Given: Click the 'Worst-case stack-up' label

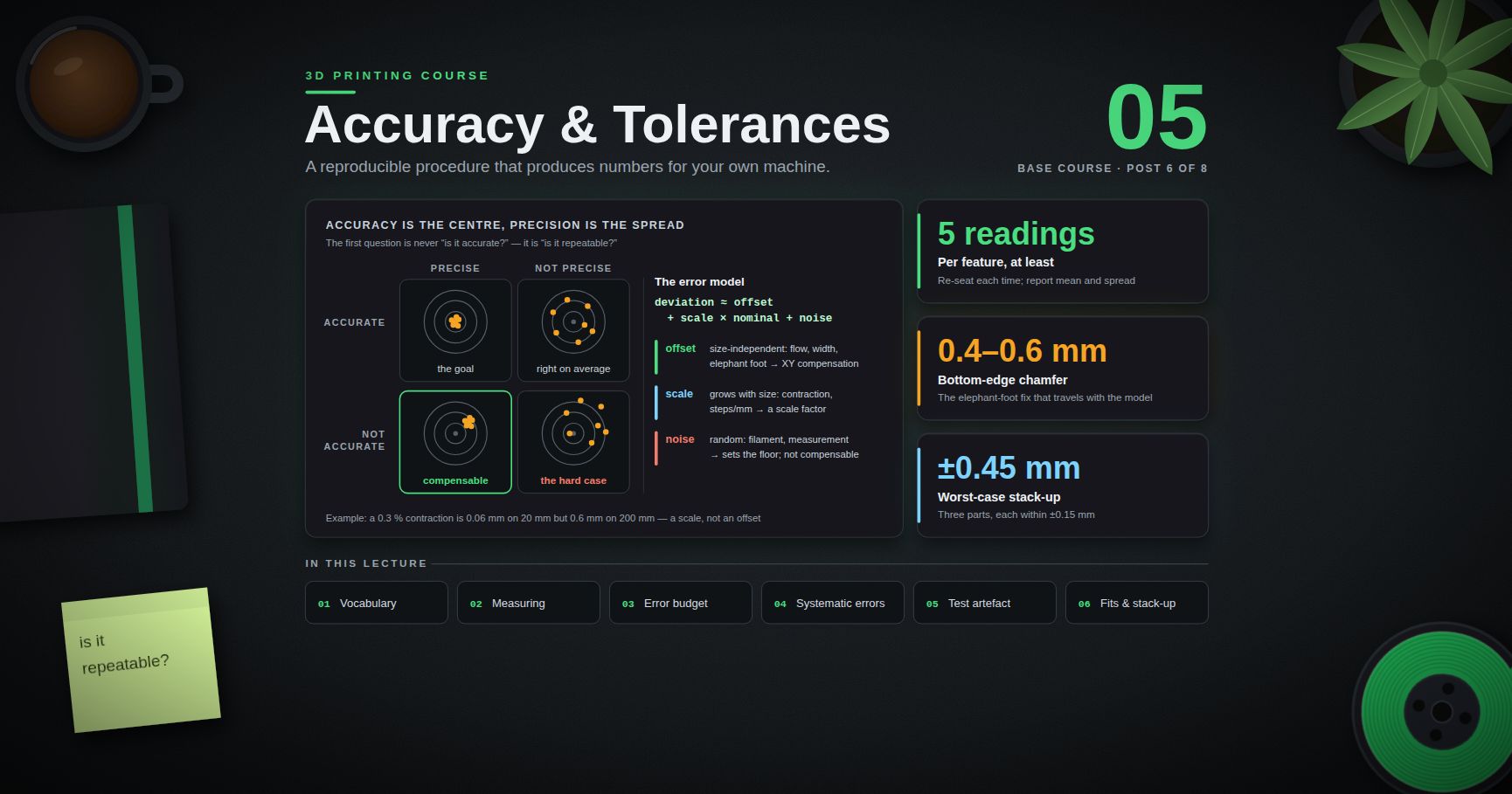Looking at the screenshot, I should [999, 497].
